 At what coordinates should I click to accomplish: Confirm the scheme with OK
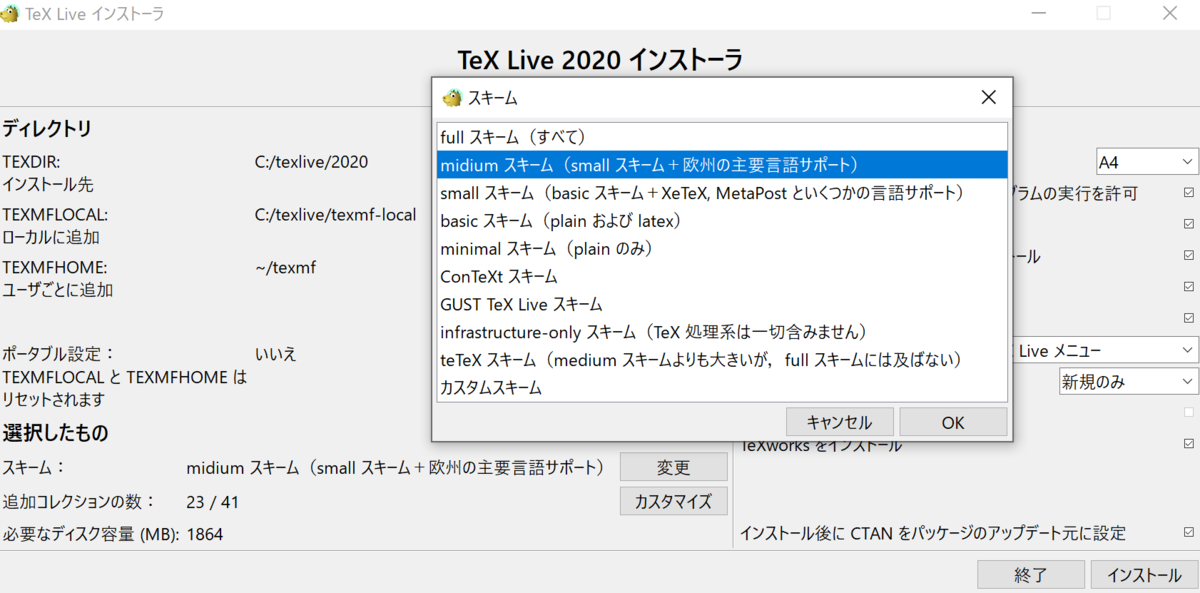click(953, 422)
